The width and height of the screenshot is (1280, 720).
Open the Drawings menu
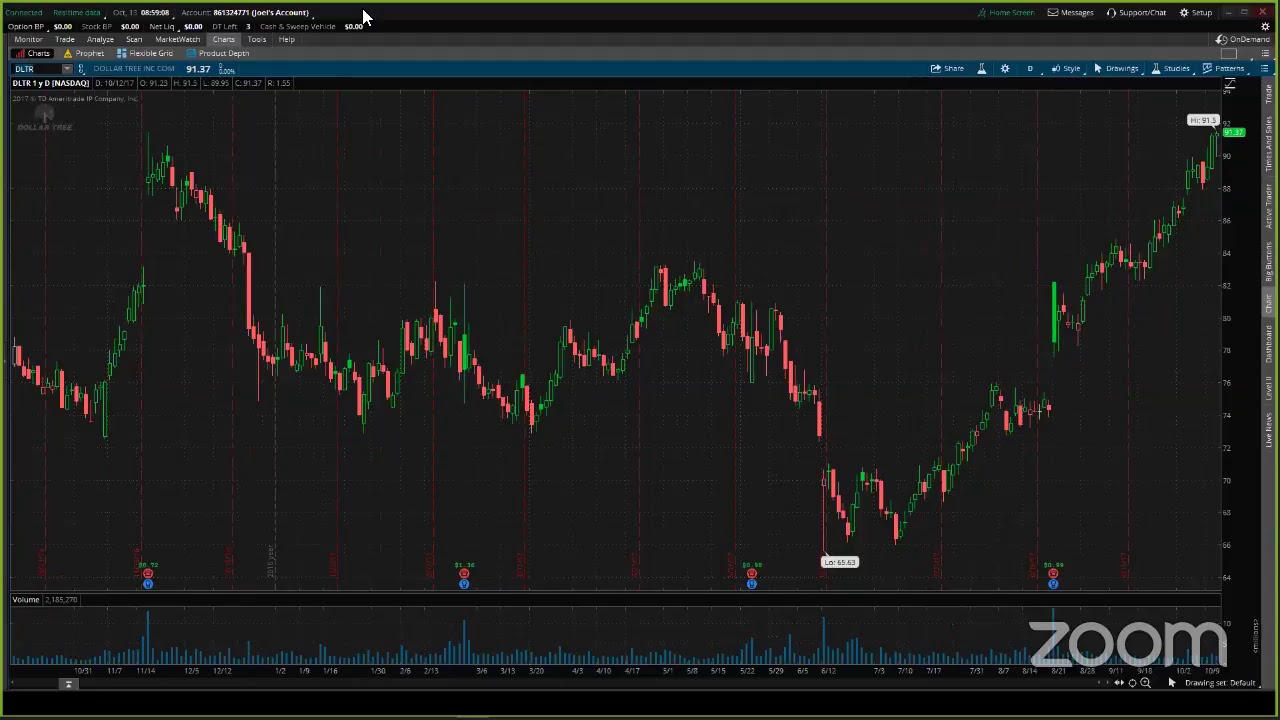(x=1116, y=68)
